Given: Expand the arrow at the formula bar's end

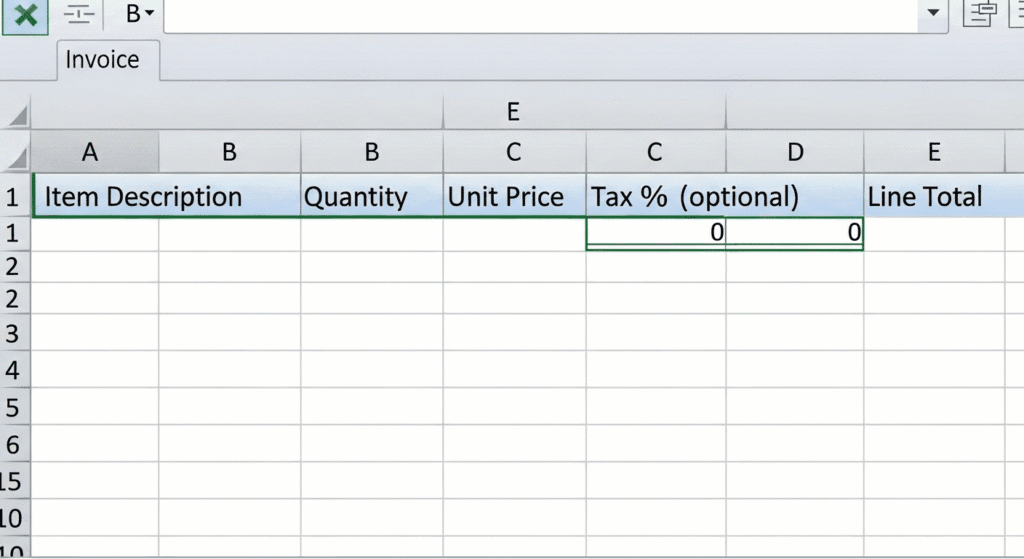Looking at the screenshot, I should 934,14.
